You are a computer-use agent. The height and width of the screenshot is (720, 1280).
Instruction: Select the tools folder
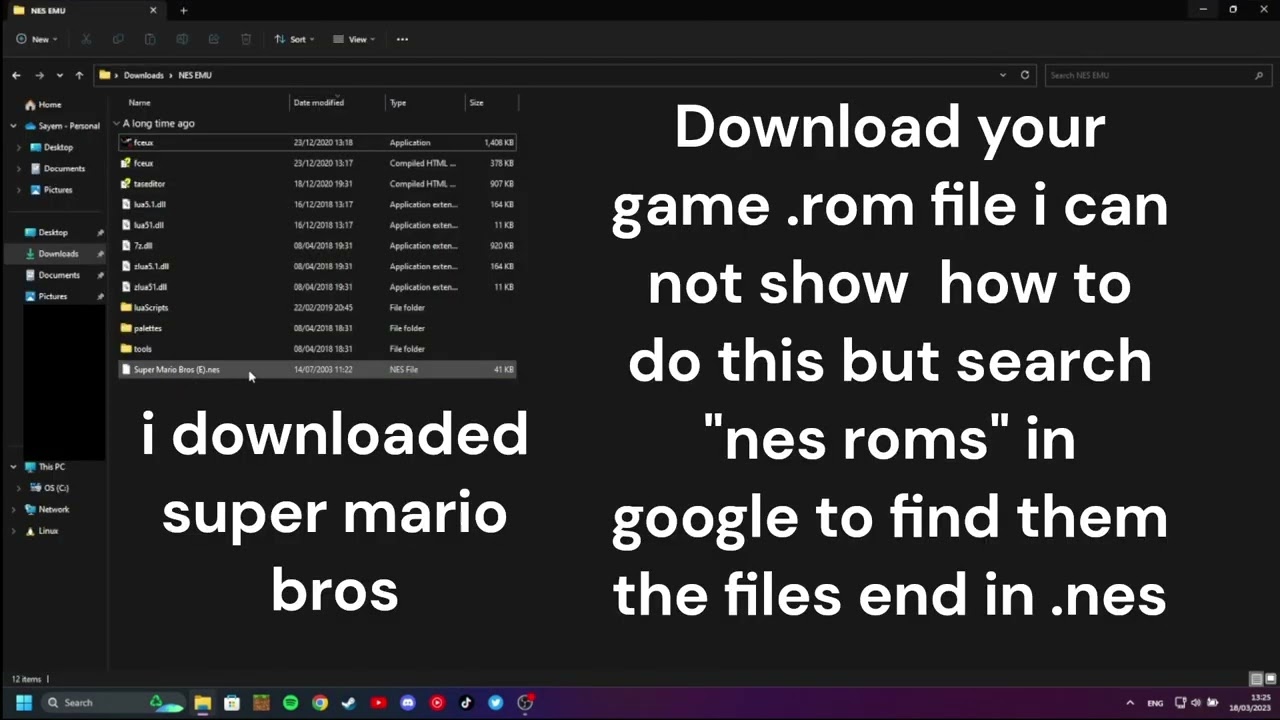(316, 349)
